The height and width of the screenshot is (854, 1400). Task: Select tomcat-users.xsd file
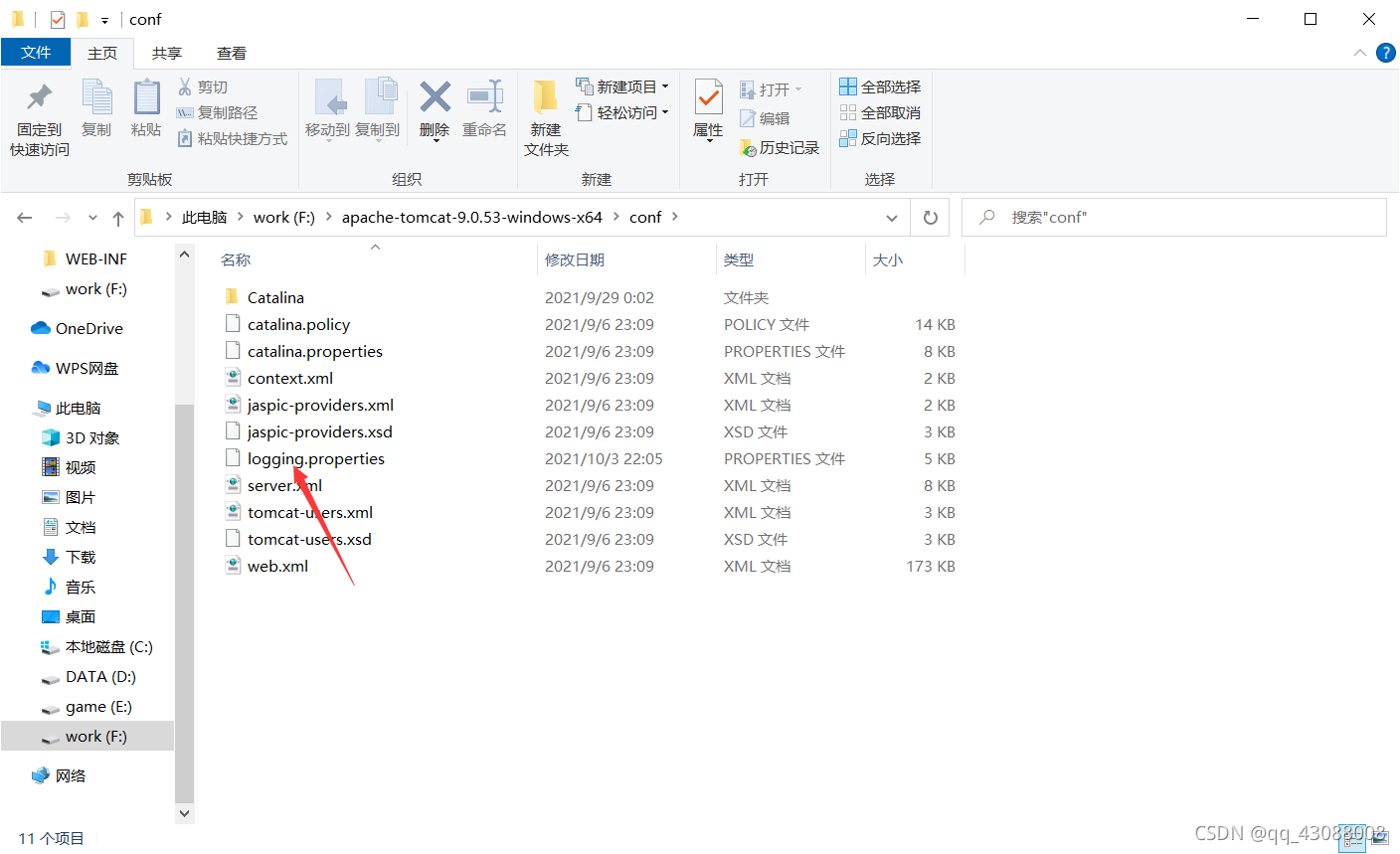309,539
